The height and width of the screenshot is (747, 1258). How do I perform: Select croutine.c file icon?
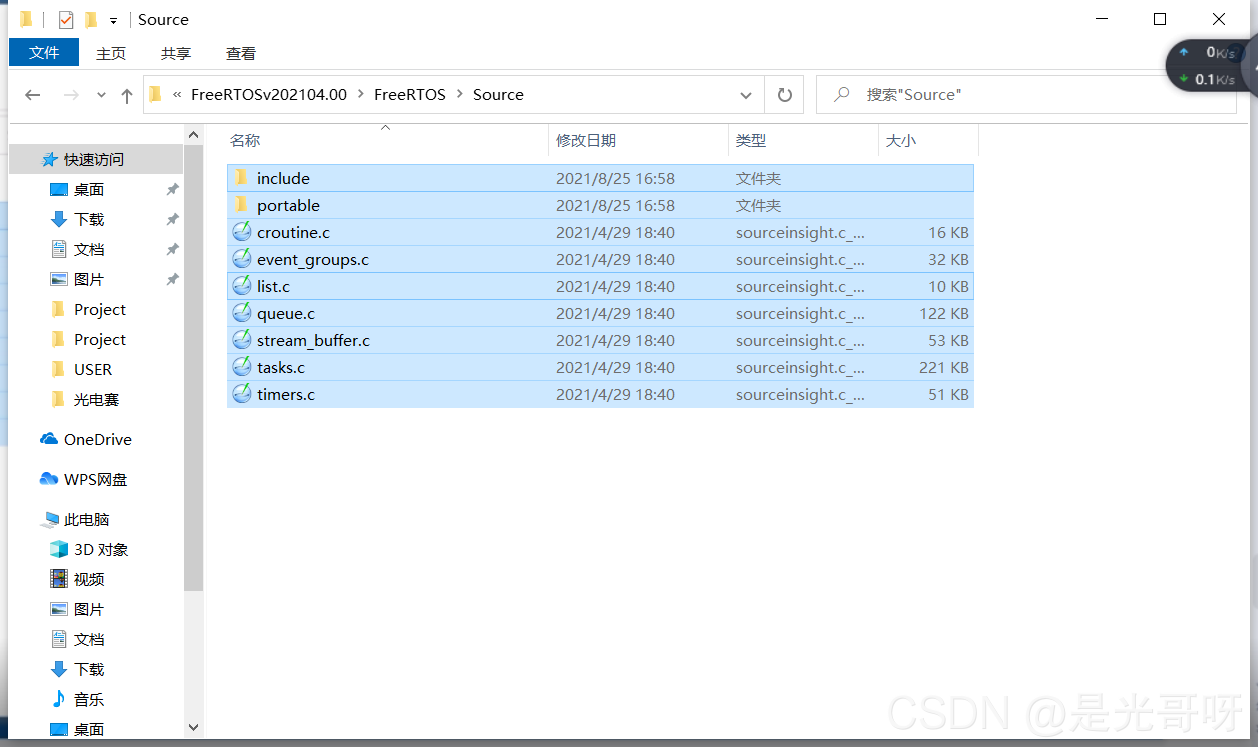(242, 232)
